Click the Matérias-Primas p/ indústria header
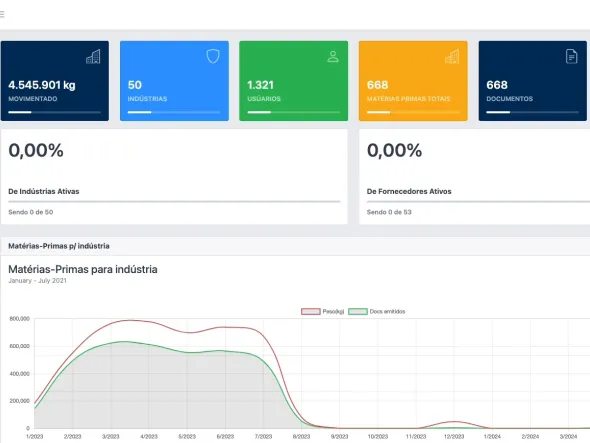 (59, 246)
